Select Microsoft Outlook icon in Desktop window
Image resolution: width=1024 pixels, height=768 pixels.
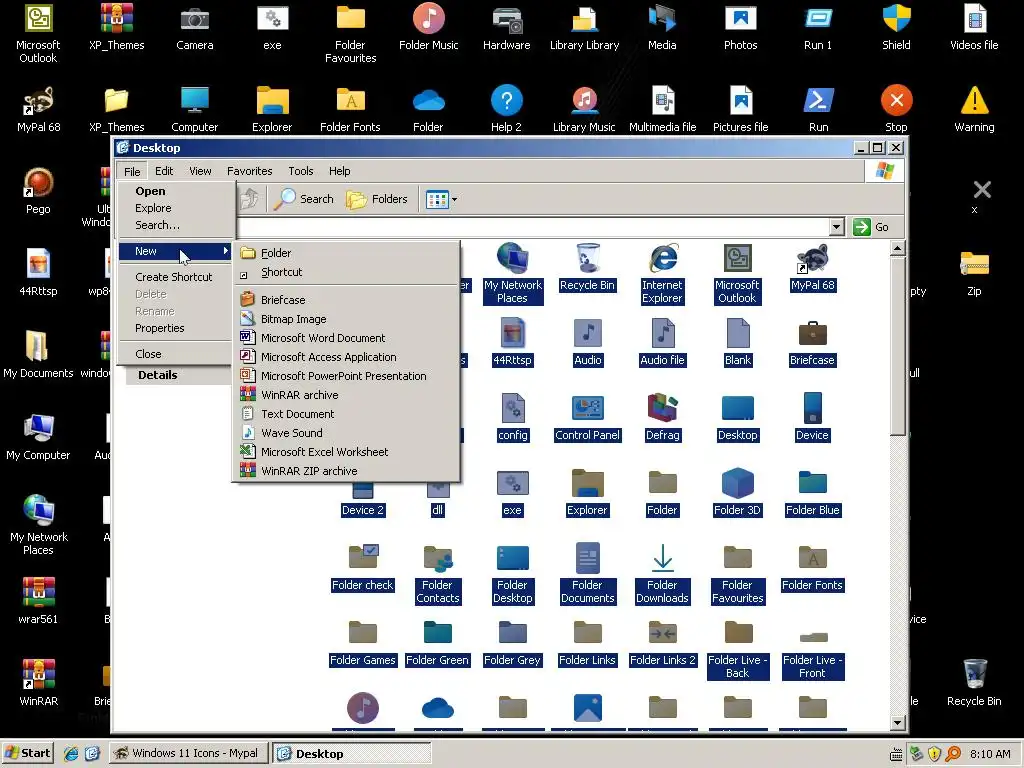pos(737,274)
